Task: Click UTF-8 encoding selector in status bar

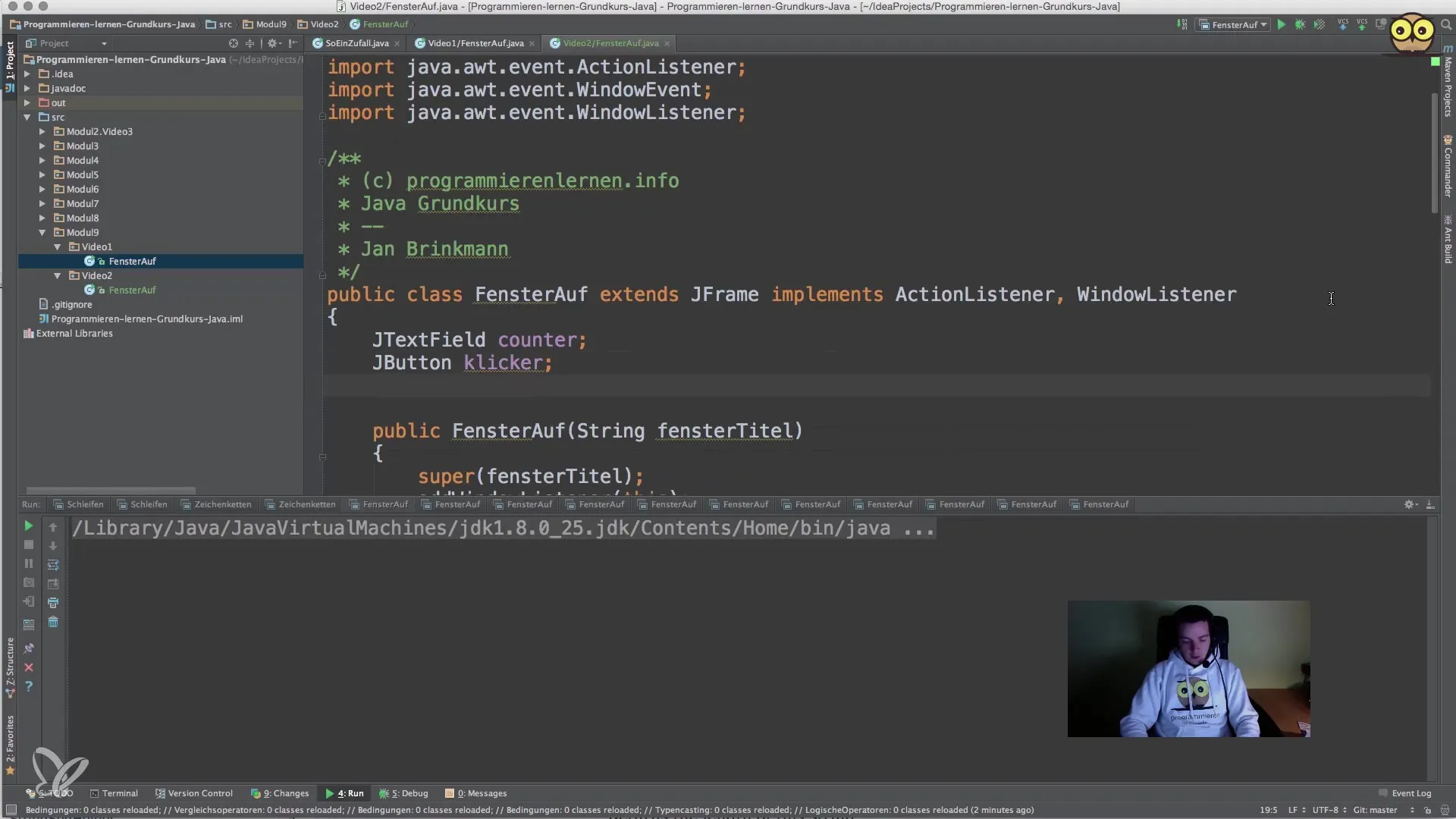Action: coord(1329,810)
